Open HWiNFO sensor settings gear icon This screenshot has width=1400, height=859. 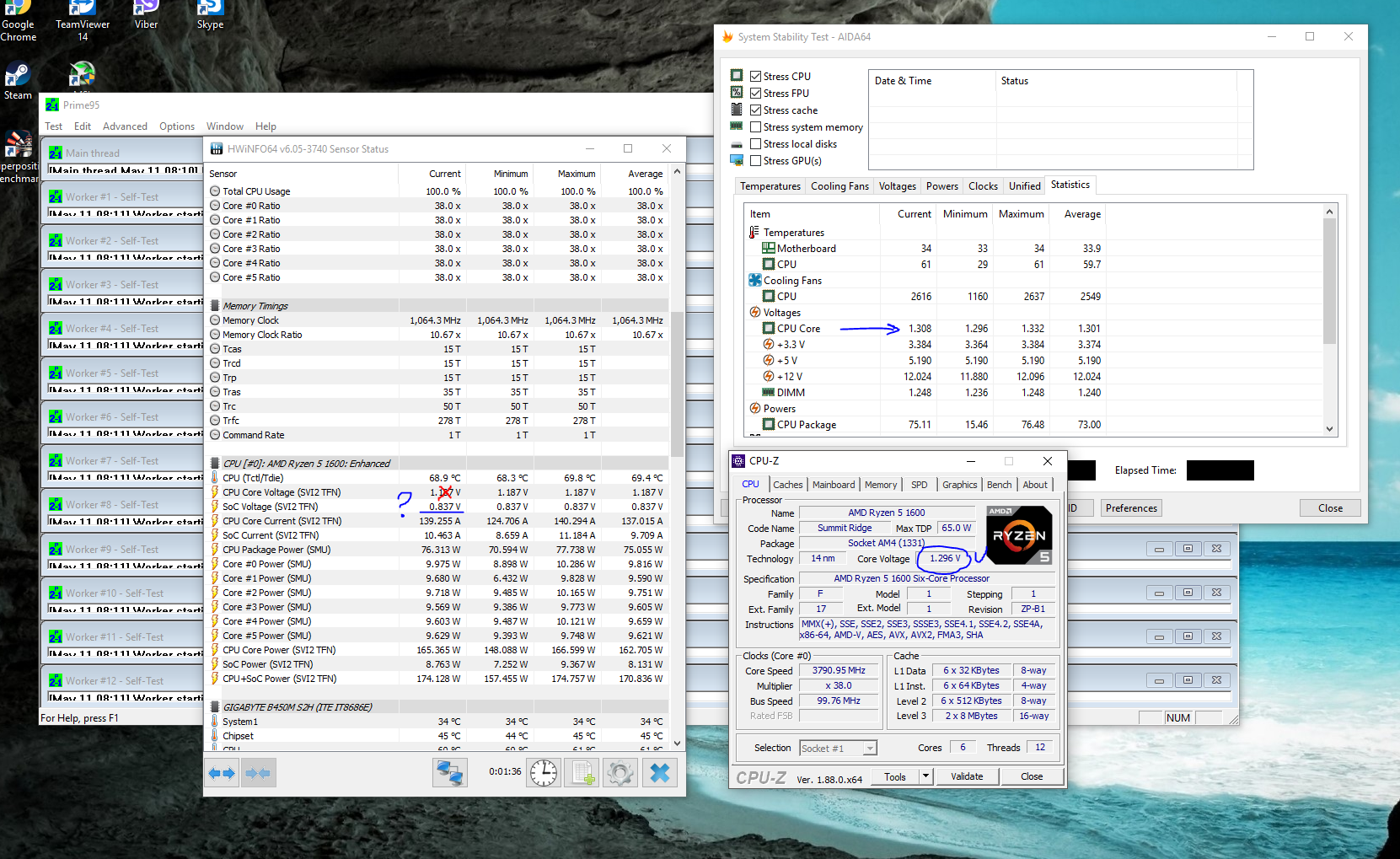point(620,772)
